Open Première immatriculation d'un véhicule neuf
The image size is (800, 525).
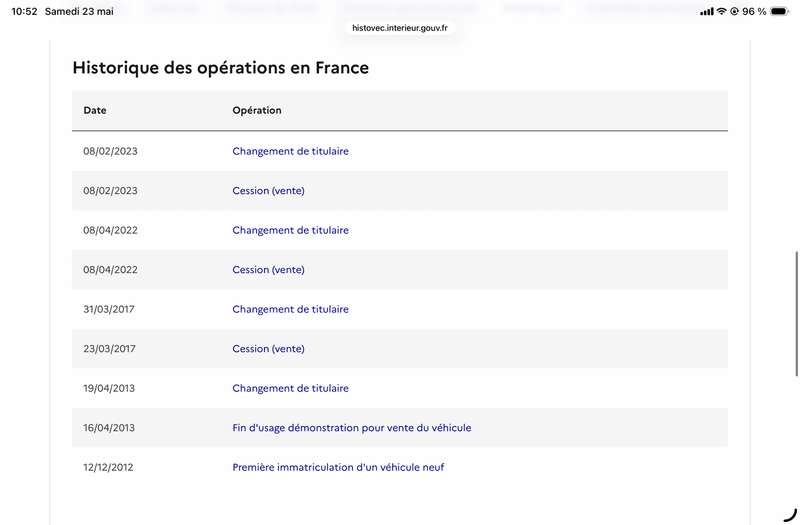338,467
